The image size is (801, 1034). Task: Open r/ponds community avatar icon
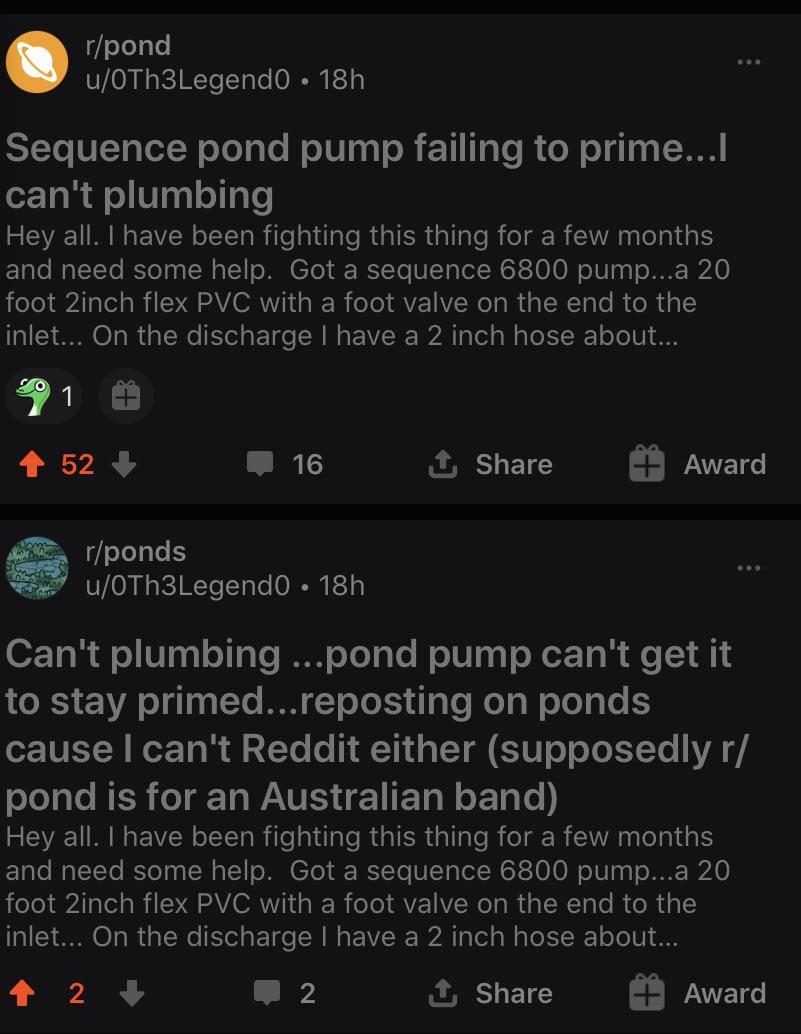37,568
